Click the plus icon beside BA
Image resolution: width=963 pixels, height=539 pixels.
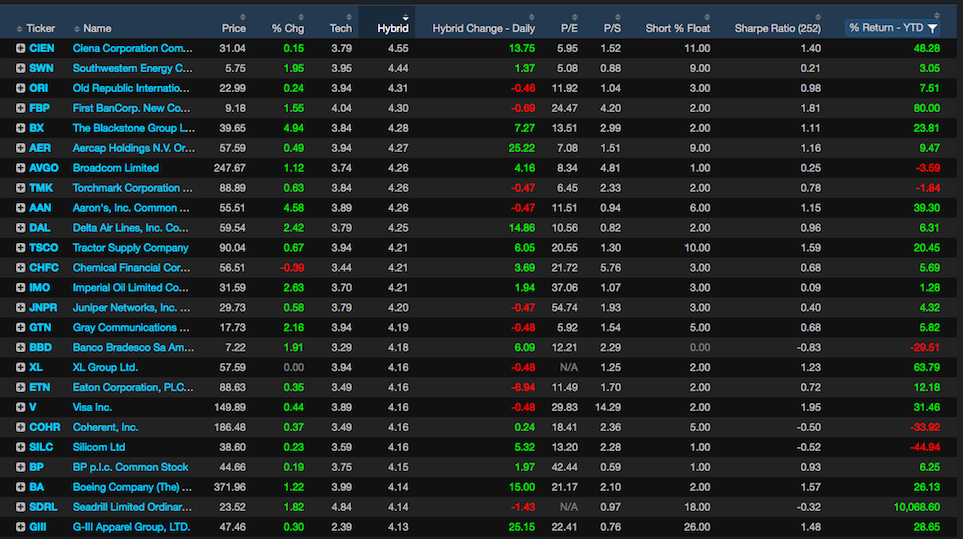20,487
